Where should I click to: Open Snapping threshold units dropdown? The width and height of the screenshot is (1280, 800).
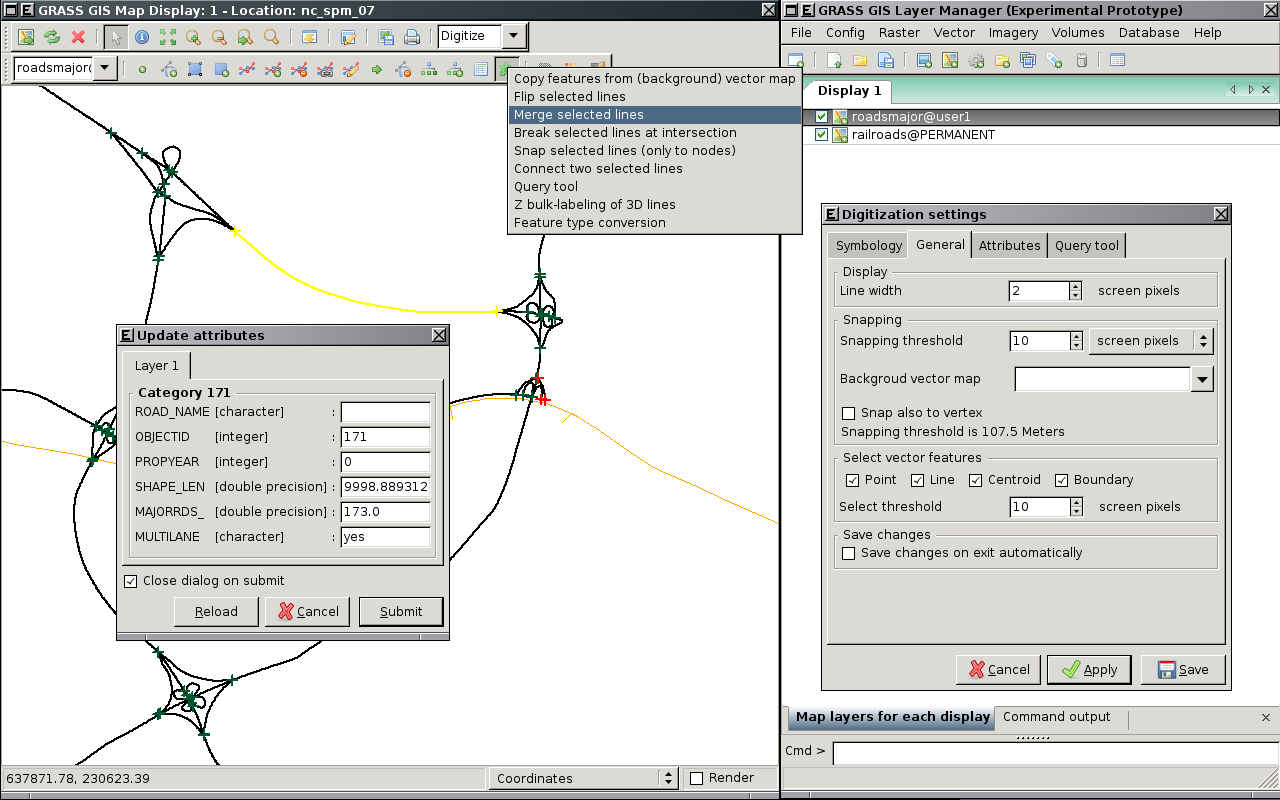pyautogui.click(x=1151, y=341)
